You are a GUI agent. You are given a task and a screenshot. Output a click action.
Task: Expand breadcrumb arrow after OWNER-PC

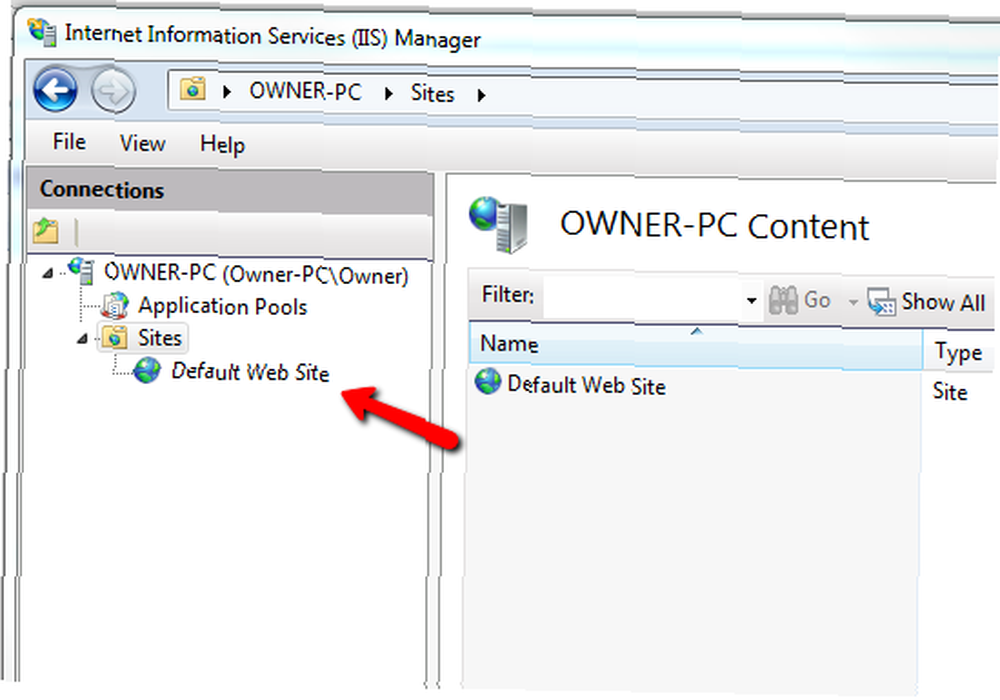pos(388,94)
